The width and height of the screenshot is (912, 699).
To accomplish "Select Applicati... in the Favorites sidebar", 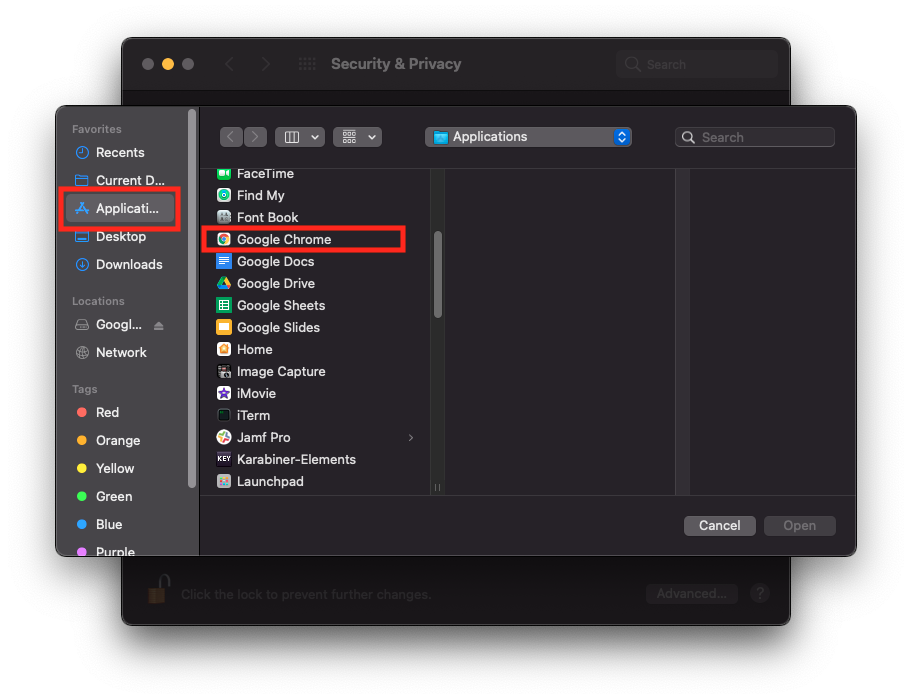I will click(120, 208).
